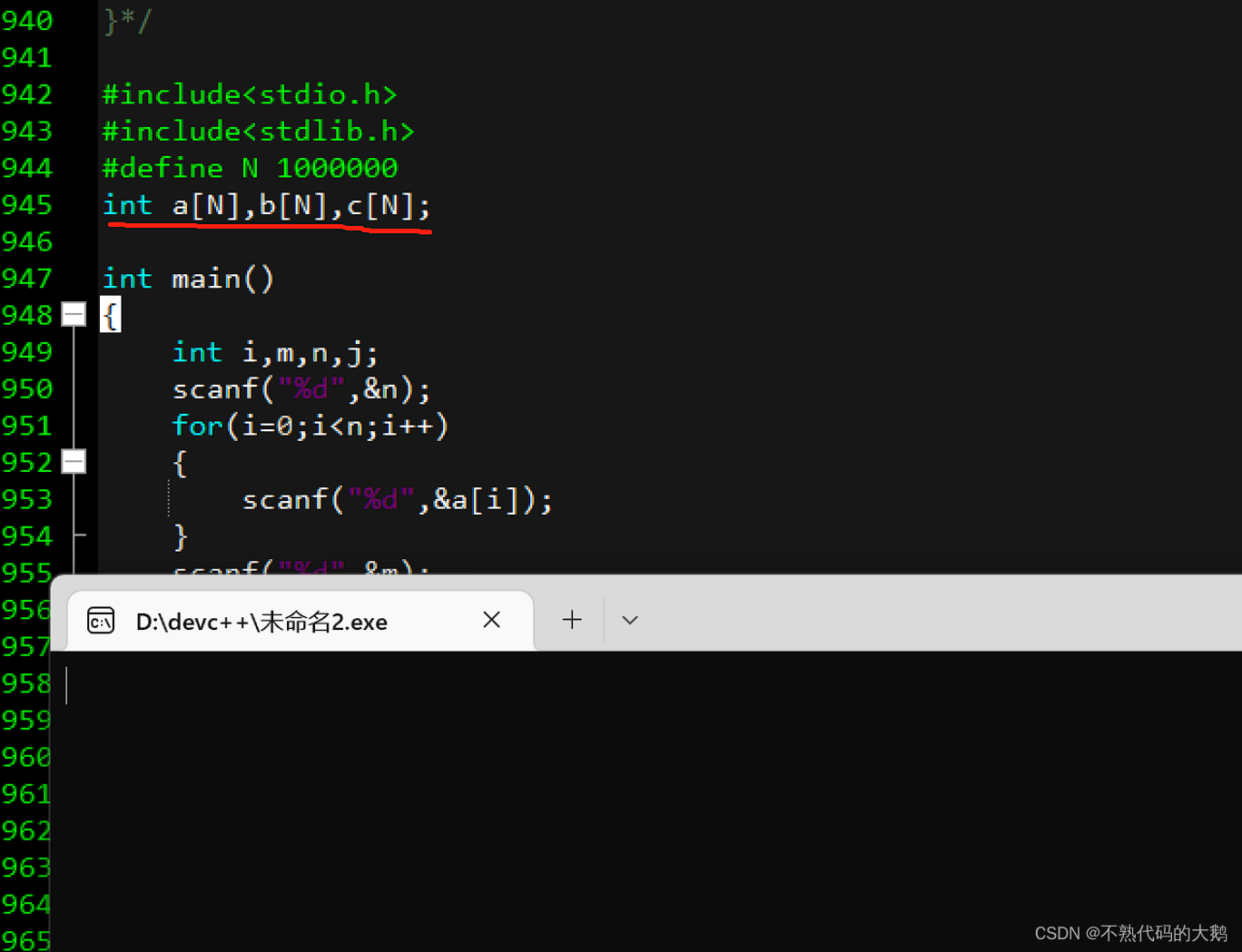Click line number 940 in the gutter
This screenshot has height=952, width=1242.
27,21
